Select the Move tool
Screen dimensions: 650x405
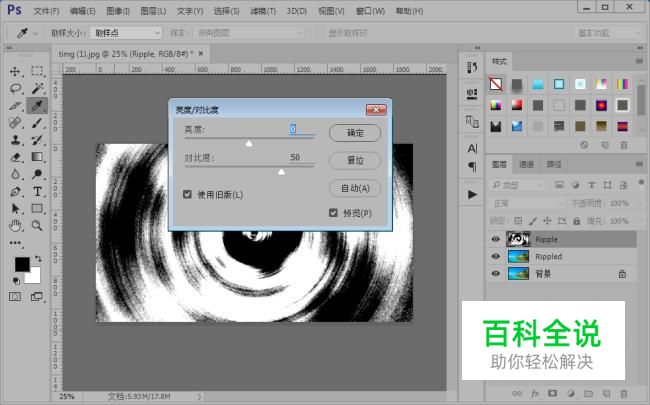15,71
